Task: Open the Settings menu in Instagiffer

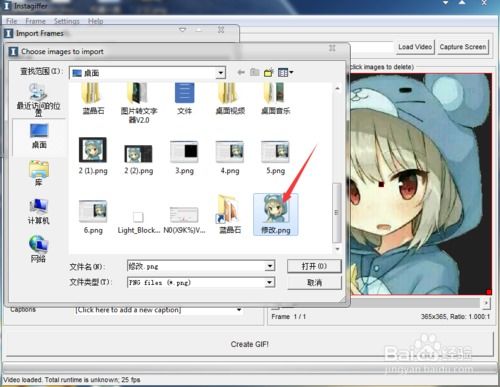Action: tap(67, 21)
